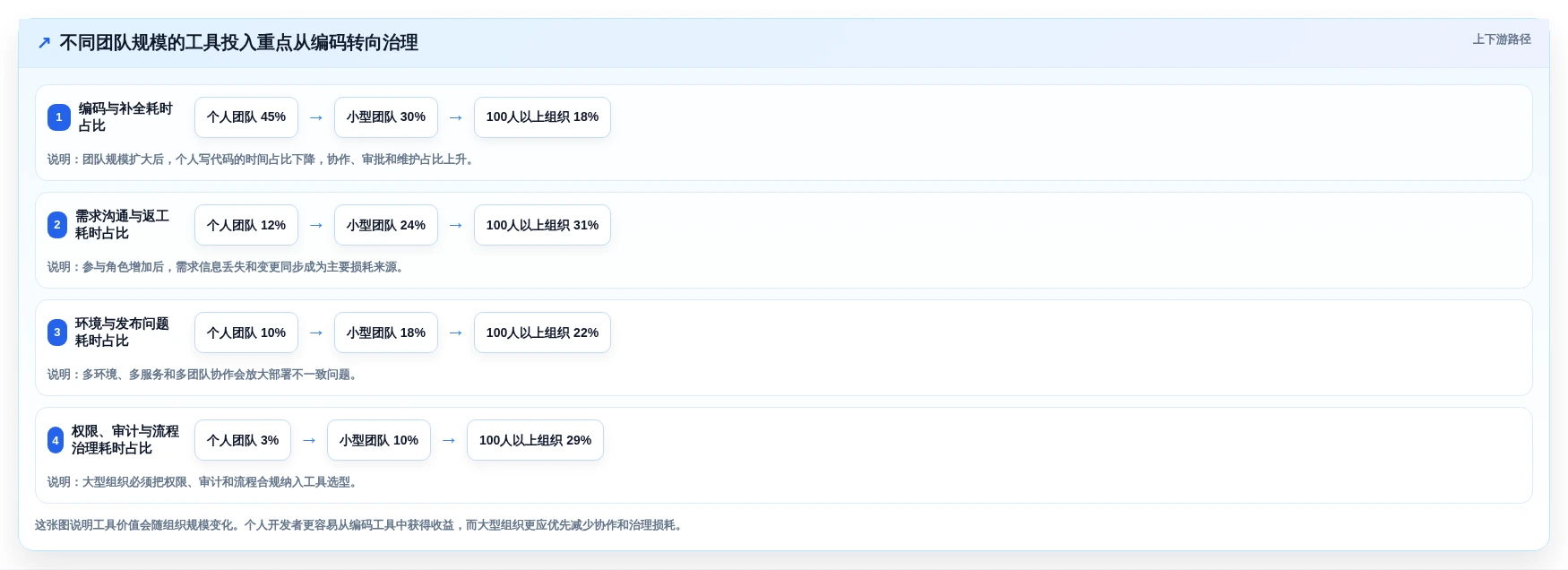Click the 100人以上组织 22% chip
The height and width of the screenshot is (570, 1568).
tap(542, 332)
